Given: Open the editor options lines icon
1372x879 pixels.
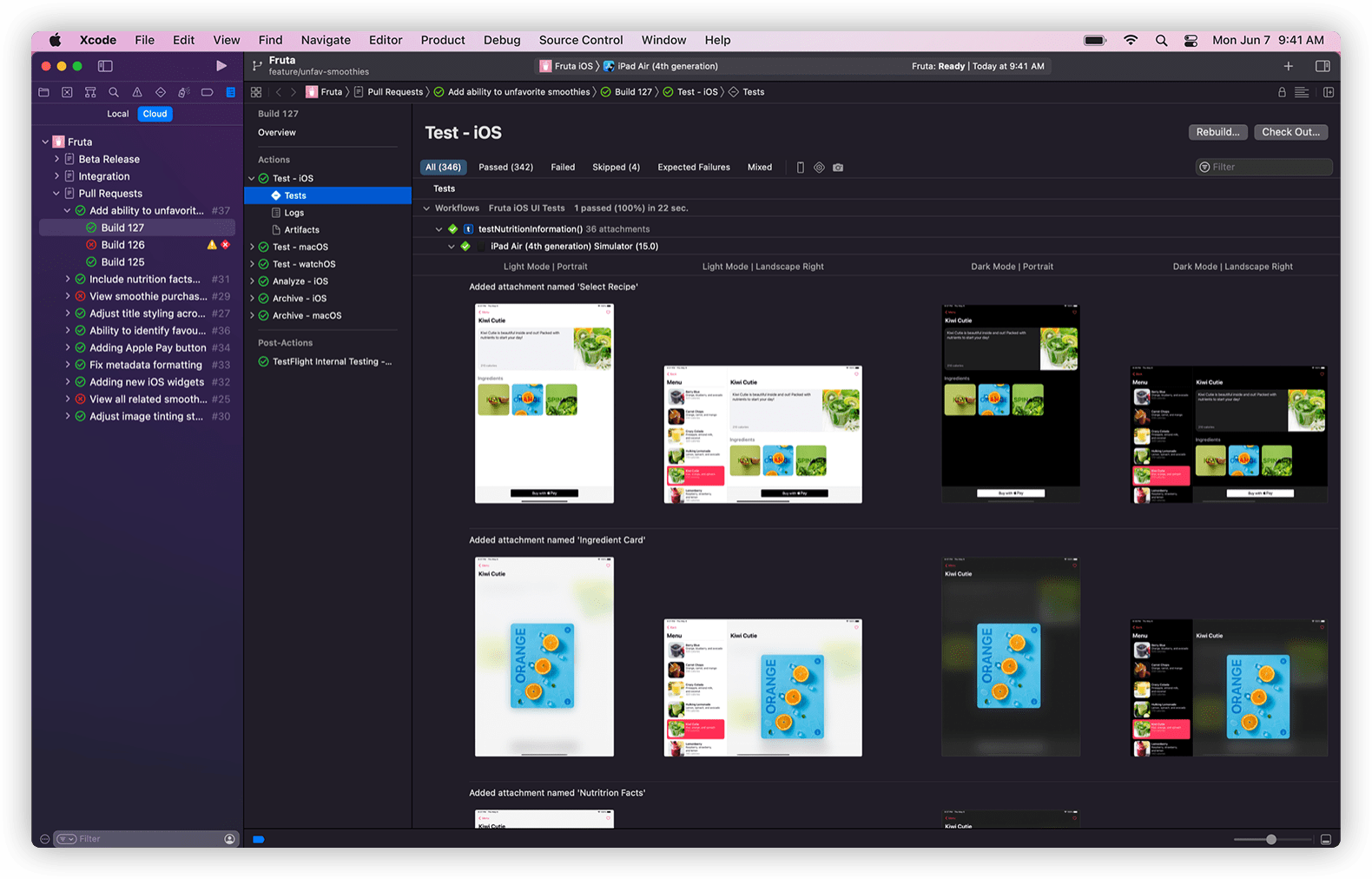Looking at the screenshot, I should pos(1302,92).
